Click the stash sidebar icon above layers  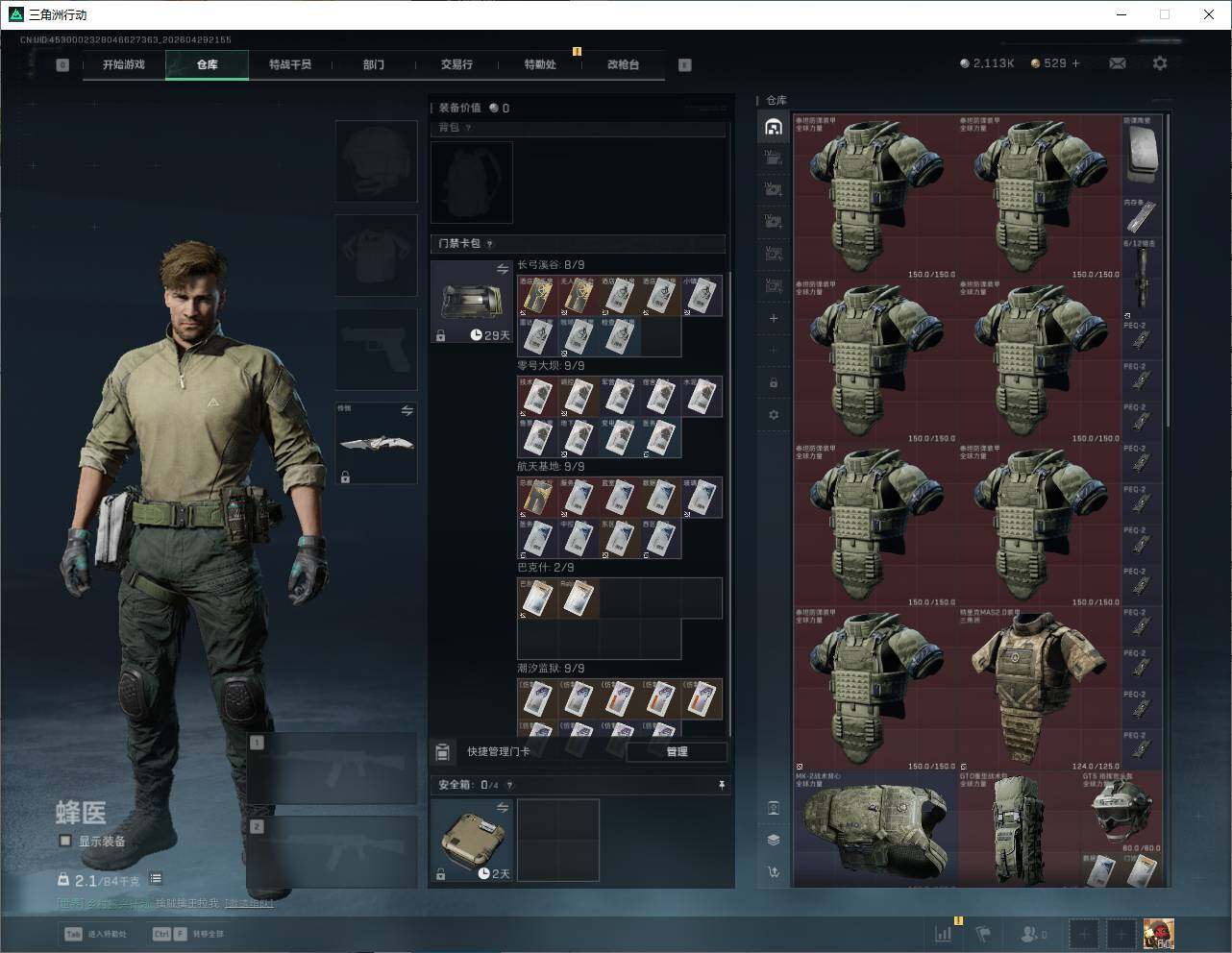point(774,807)
